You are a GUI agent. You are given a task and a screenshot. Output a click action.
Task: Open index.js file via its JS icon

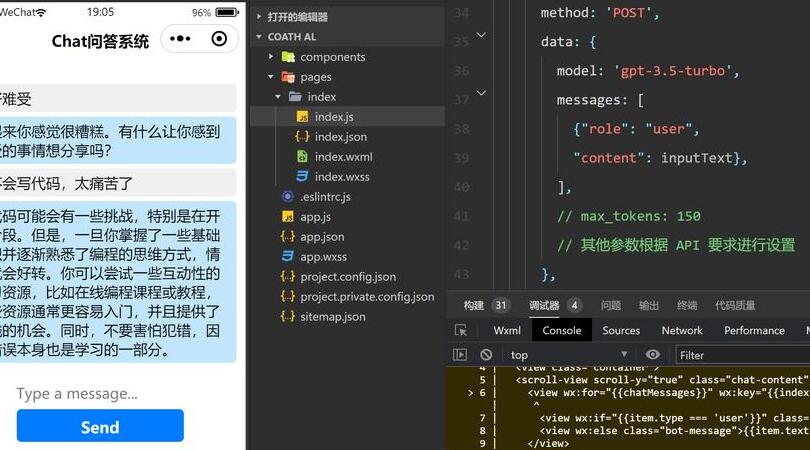click(303, 117)
